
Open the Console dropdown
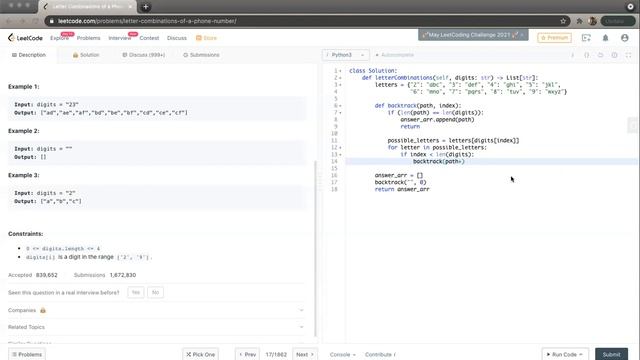point(342,354)
